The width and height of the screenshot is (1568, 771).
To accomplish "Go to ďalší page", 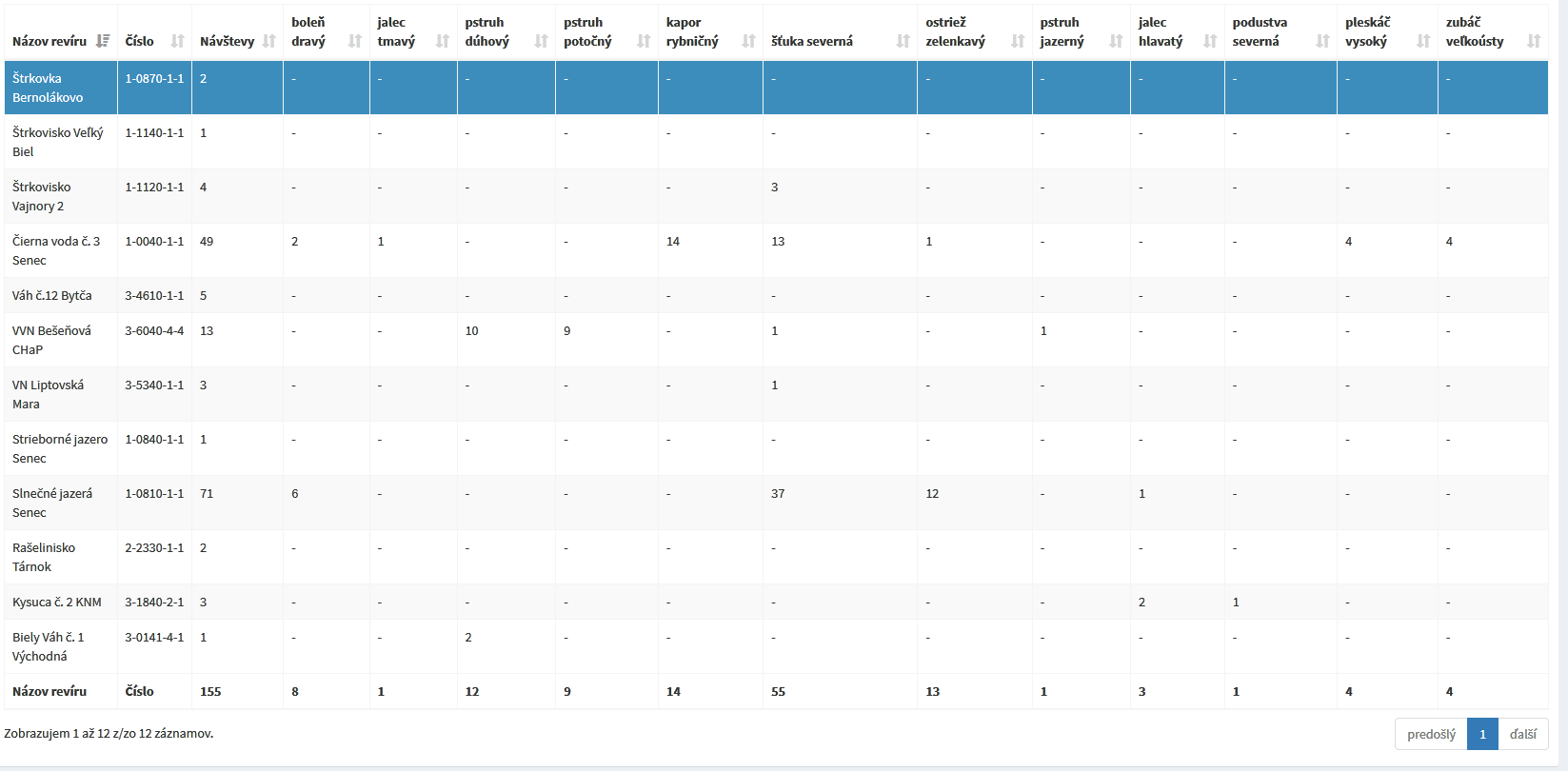I will coord(1523,734).
